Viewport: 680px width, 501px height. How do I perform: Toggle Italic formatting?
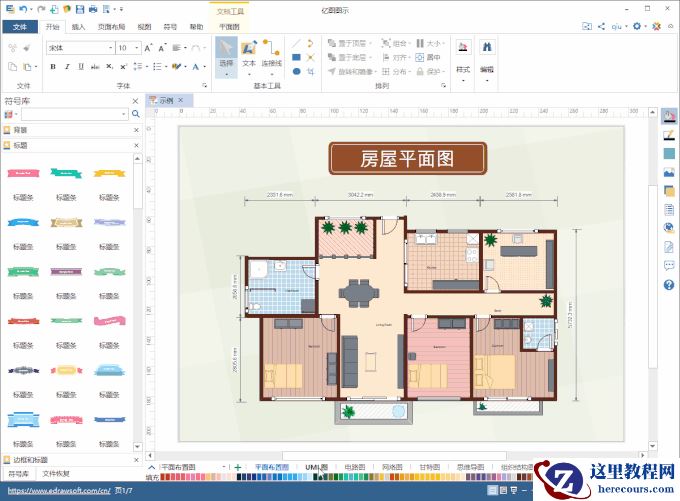(67, 67)
